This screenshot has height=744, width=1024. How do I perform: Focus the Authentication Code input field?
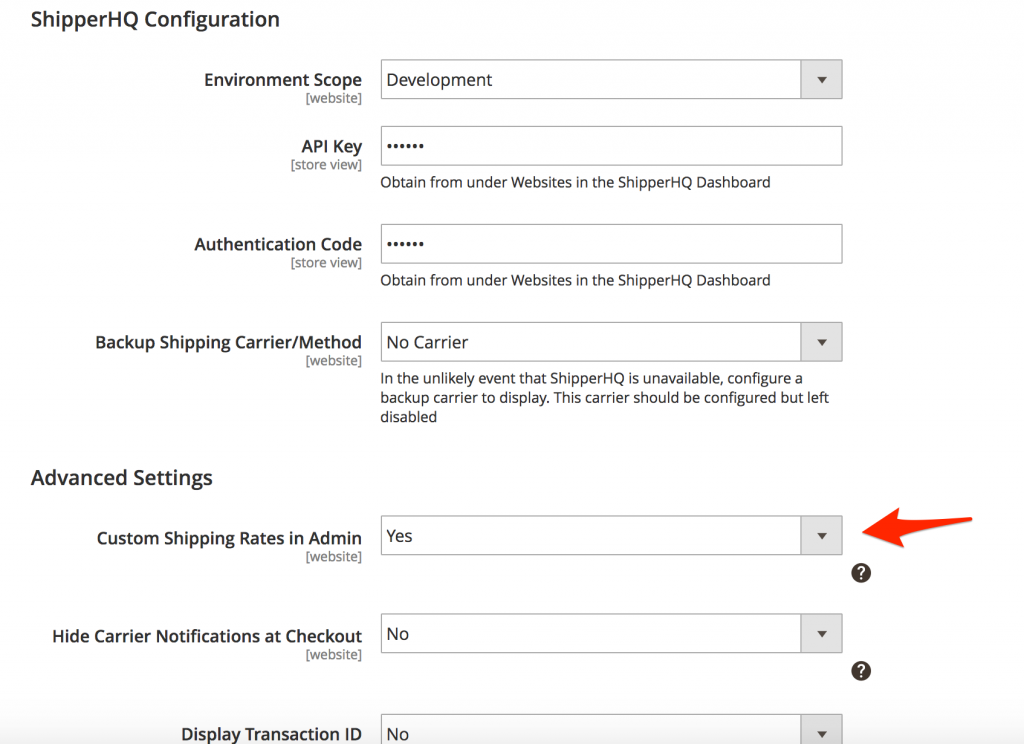coord(610,244)
